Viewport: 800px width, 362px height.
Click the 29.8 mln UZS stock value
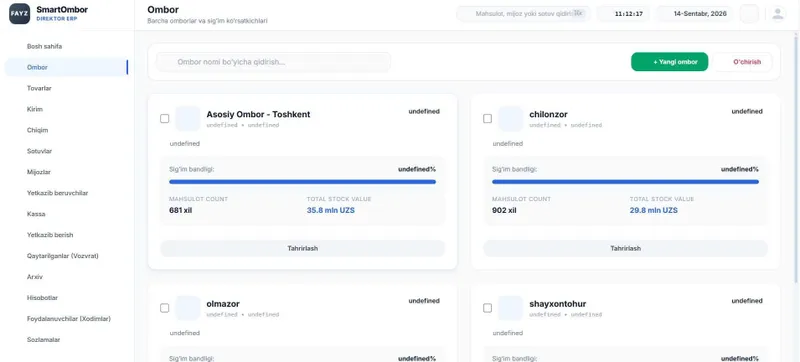point(654,210)
